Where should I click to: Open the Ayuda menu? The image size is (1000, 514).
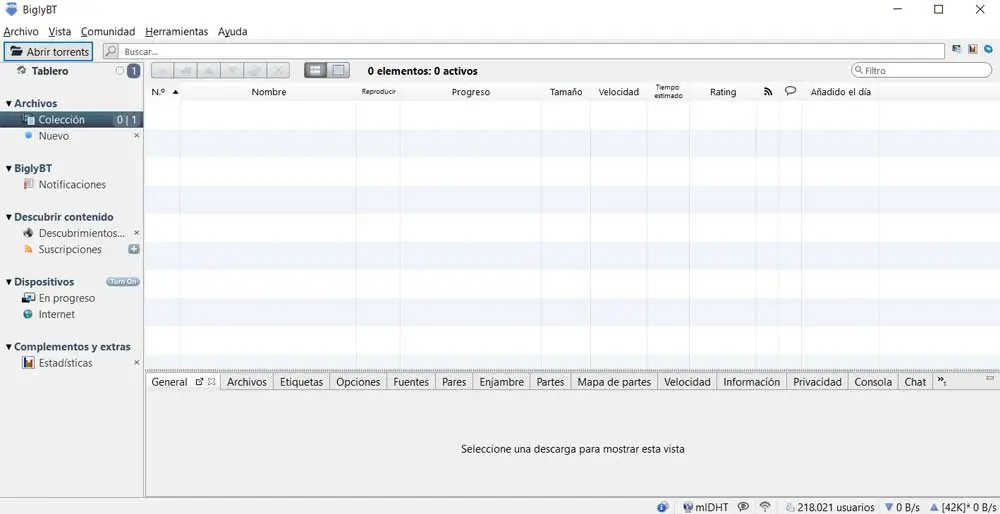[232, 31]
